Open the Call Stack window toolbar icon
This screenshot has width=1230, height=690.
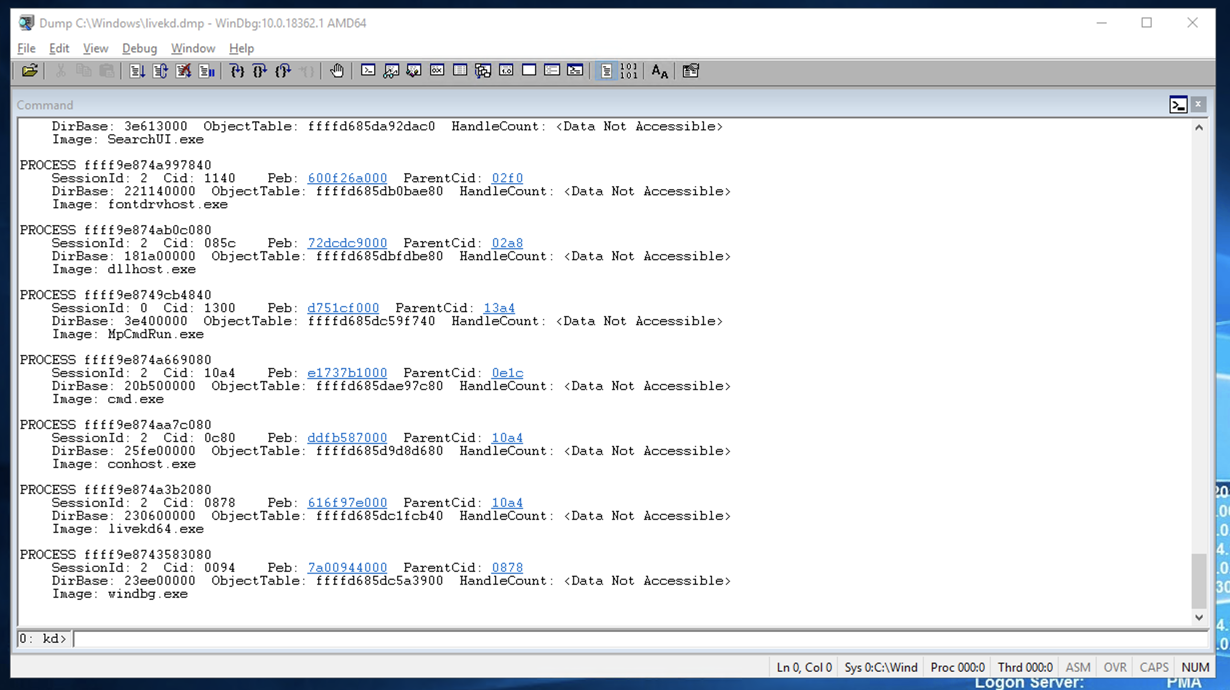click(x=483, y=71)
